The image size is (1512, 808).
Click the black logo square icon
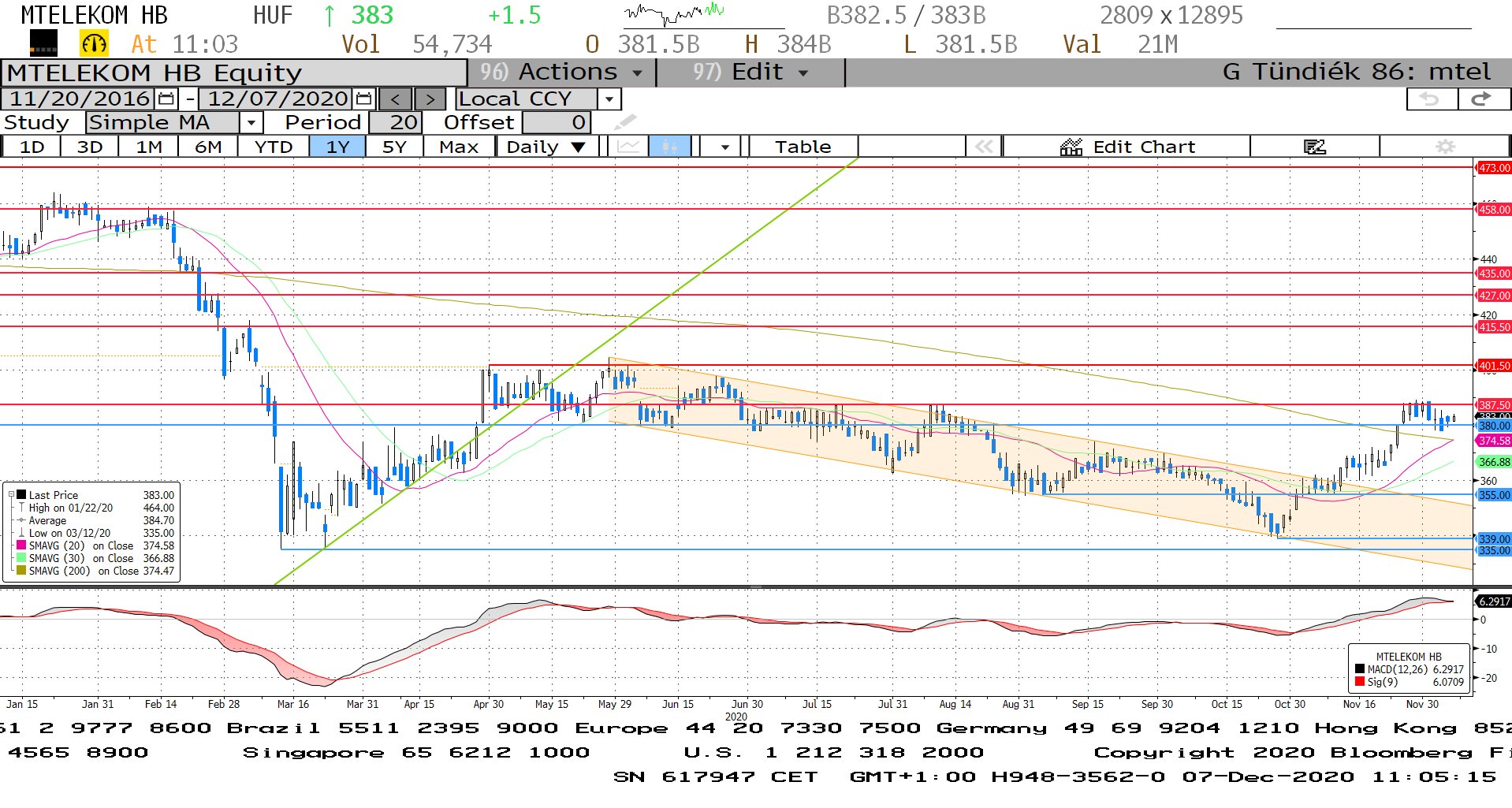pyautogui.click(x=43, y=43)
